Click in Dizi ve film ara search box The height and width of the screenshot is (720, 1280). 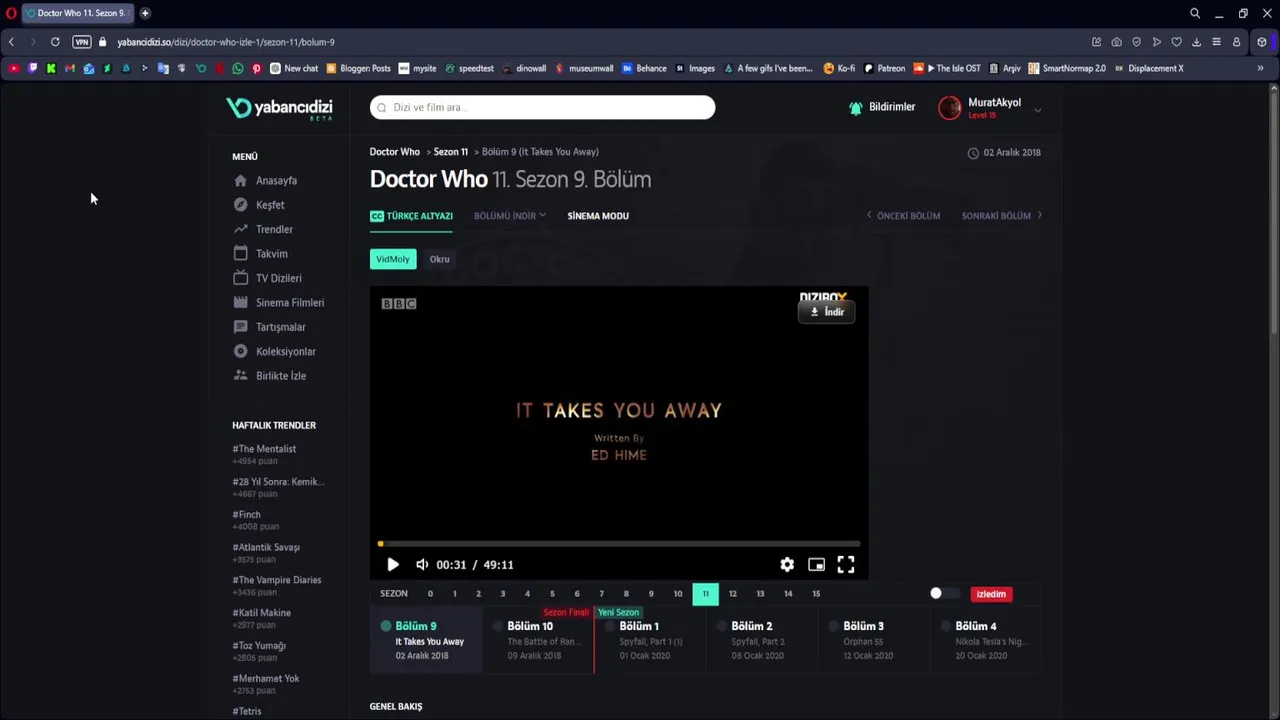tap(543, 108)
